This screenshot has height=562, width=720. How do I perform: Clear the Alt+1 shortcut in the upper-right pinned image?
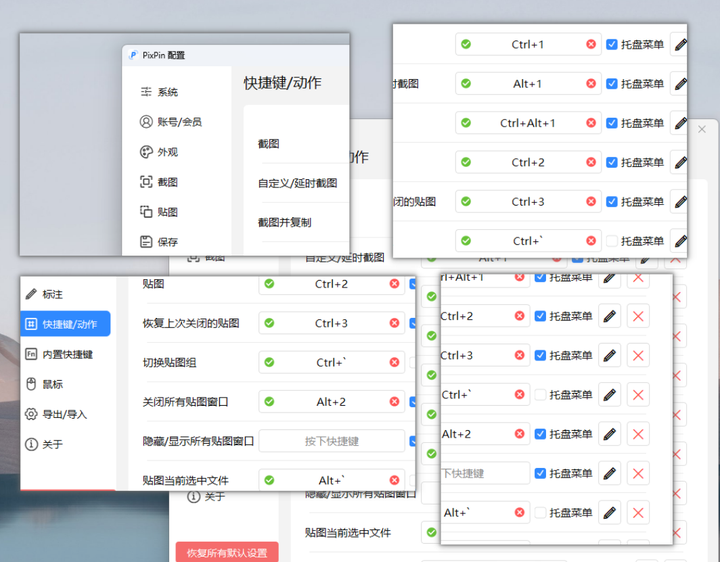click(x=591, y=84)
